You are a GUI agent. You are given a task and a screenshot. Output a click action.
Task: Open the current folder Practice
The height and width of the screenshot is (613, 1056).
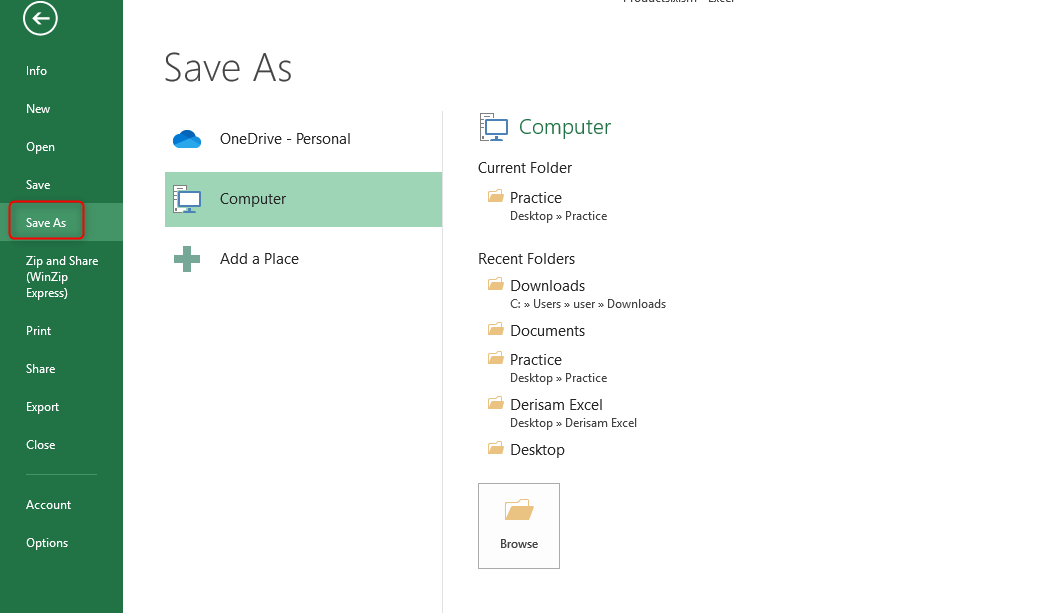(536, 198)
